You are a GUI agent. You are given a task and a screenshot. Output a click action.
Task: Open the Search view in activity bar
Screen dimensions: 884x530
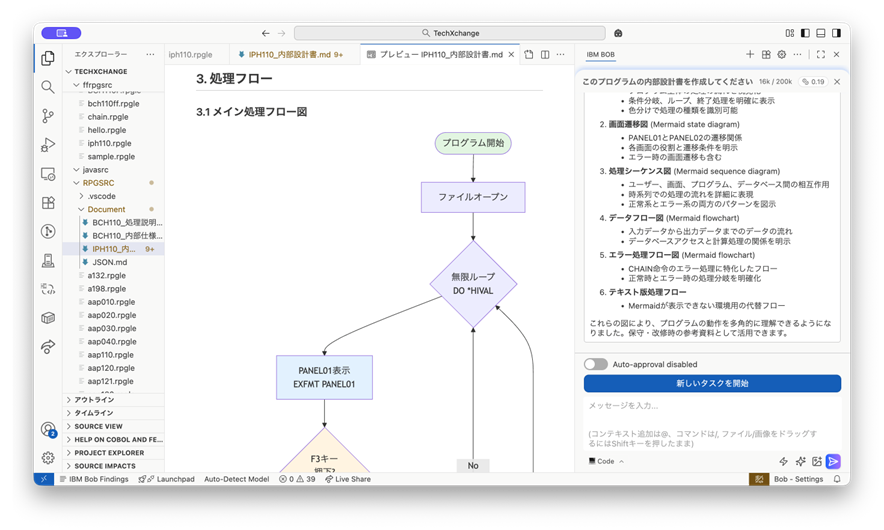tap(48, 87)
